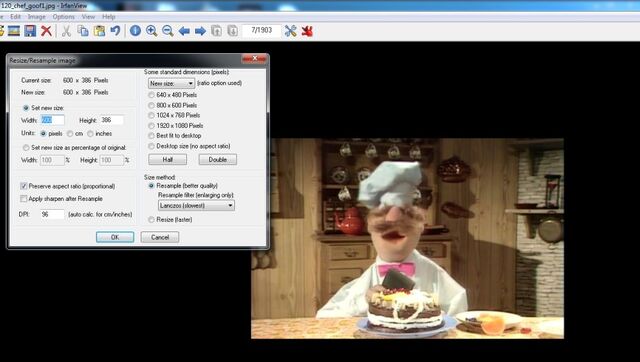Click the Undo arrow icon
The image size is (640, 362).
click(116, 31)
